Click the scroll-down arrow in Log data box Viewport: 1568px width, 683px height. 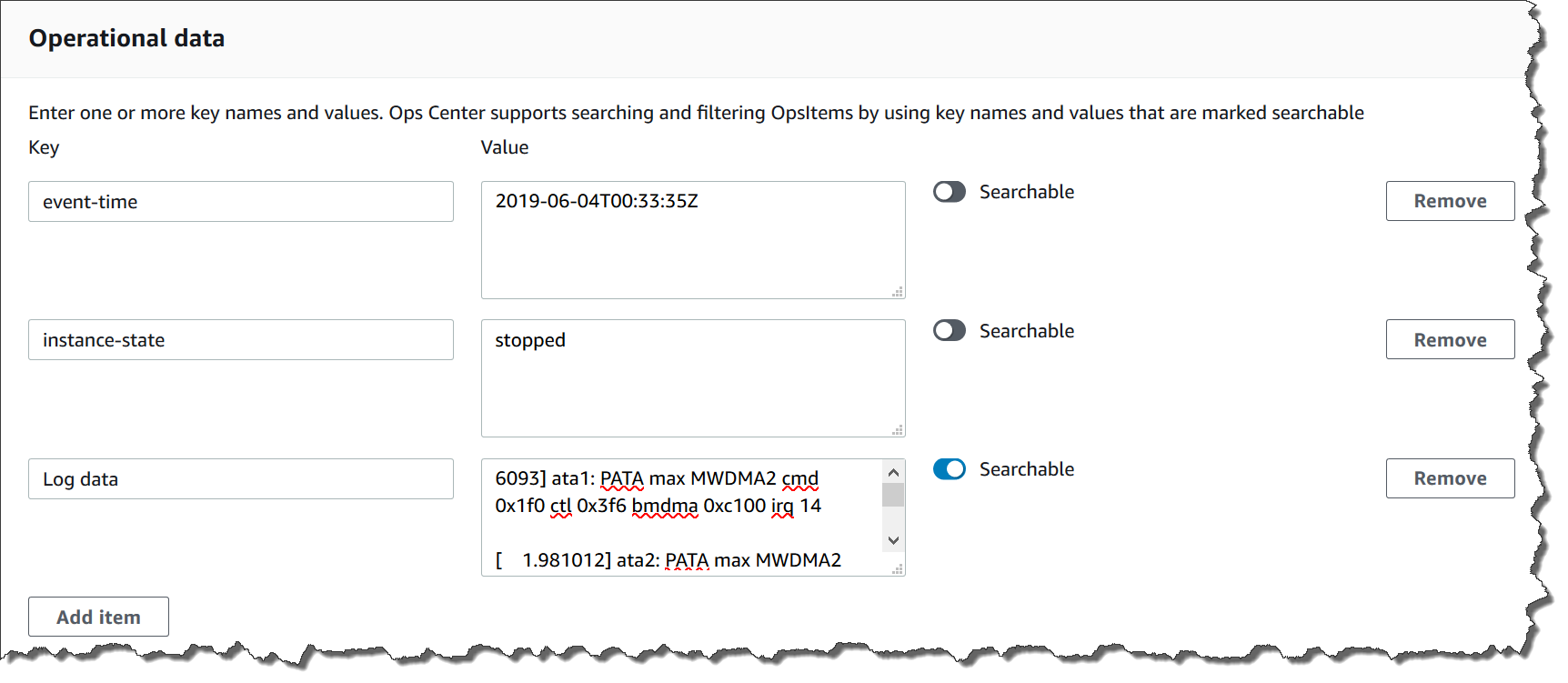893,540
